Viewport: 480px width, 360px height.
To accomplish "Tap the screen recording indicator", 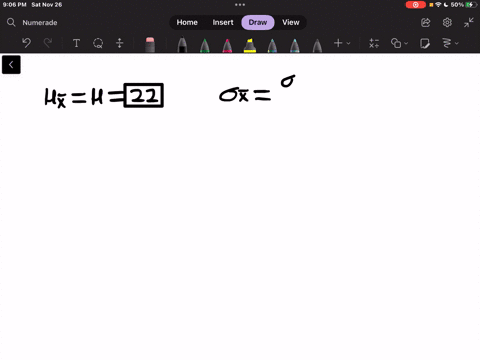I will click(415, 5).
